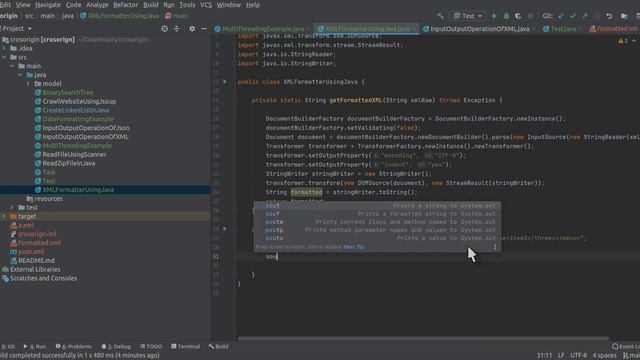Collapse the src folder

point(4,57)
